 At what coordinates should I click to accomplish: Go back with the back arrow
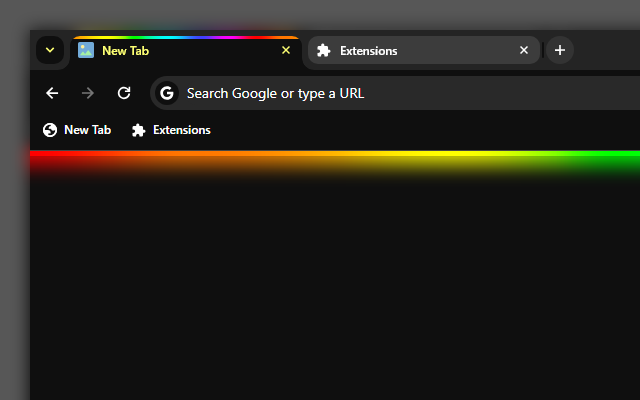point(52,93)
